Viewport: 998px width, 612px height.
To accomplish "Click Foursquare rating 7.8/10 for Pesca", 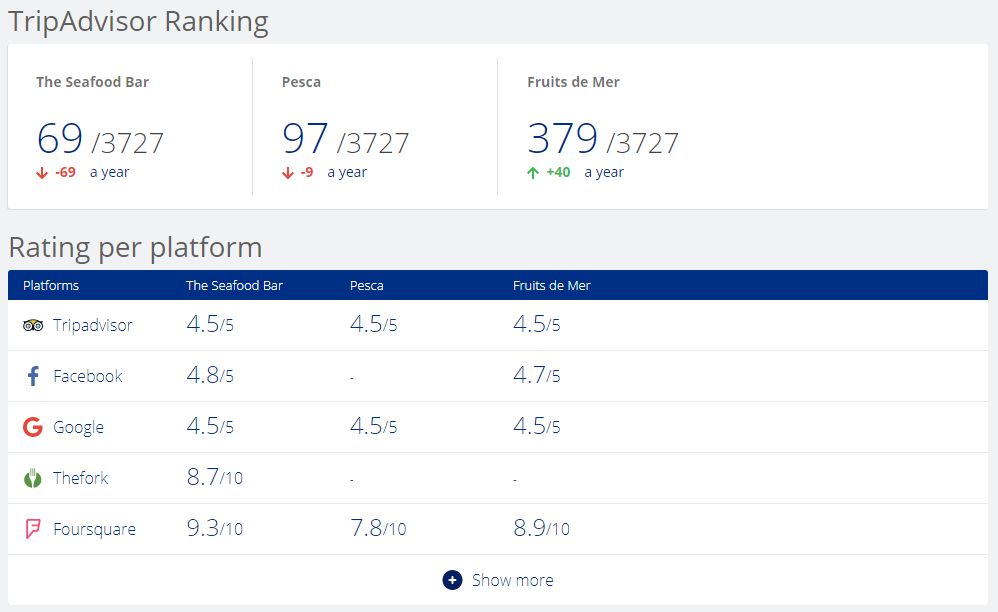I will point(378,528).
